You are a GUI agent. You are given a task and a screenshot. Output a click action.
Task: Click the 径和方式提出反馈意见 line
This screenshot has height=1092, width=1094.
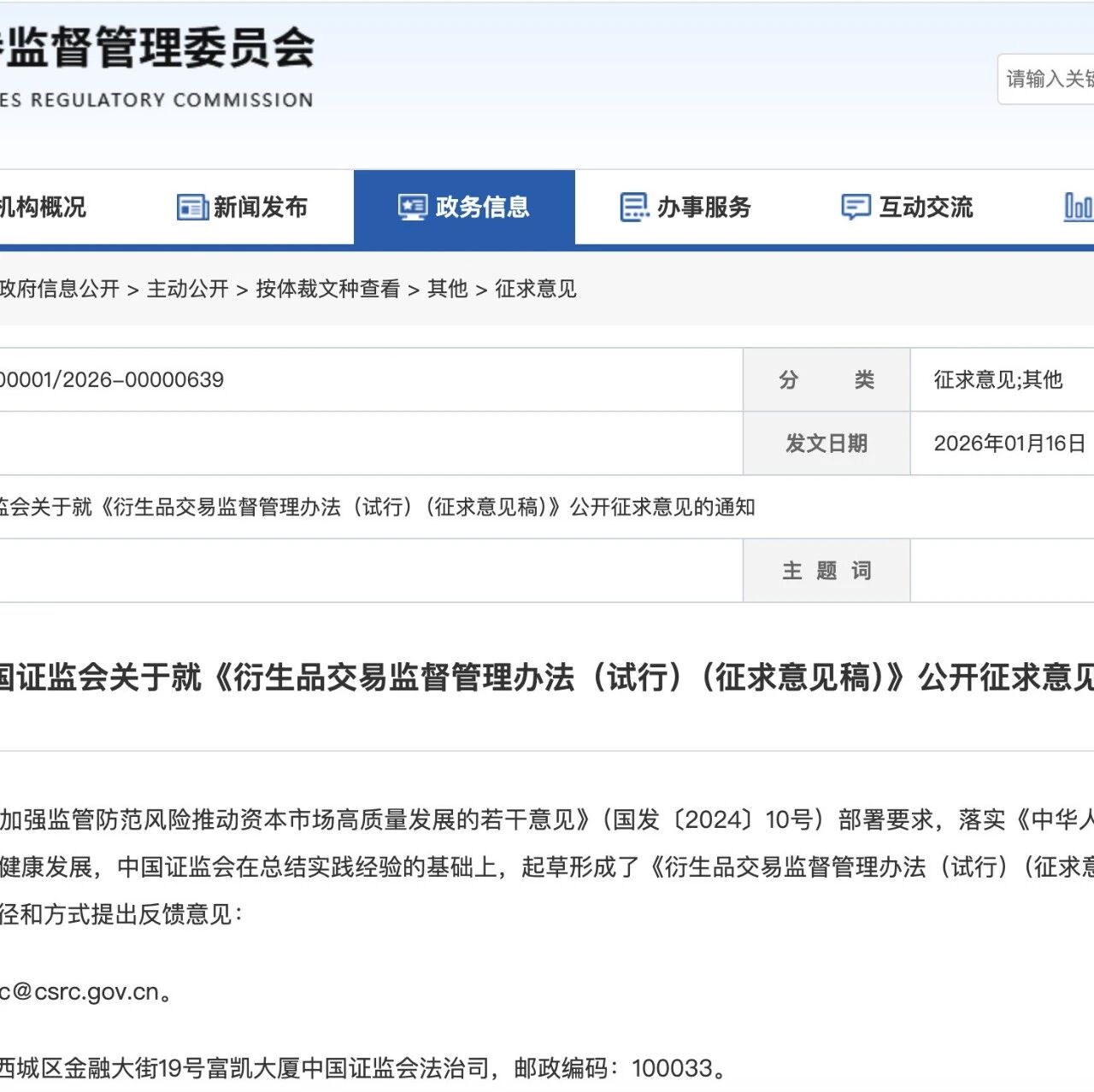[121, 914]
